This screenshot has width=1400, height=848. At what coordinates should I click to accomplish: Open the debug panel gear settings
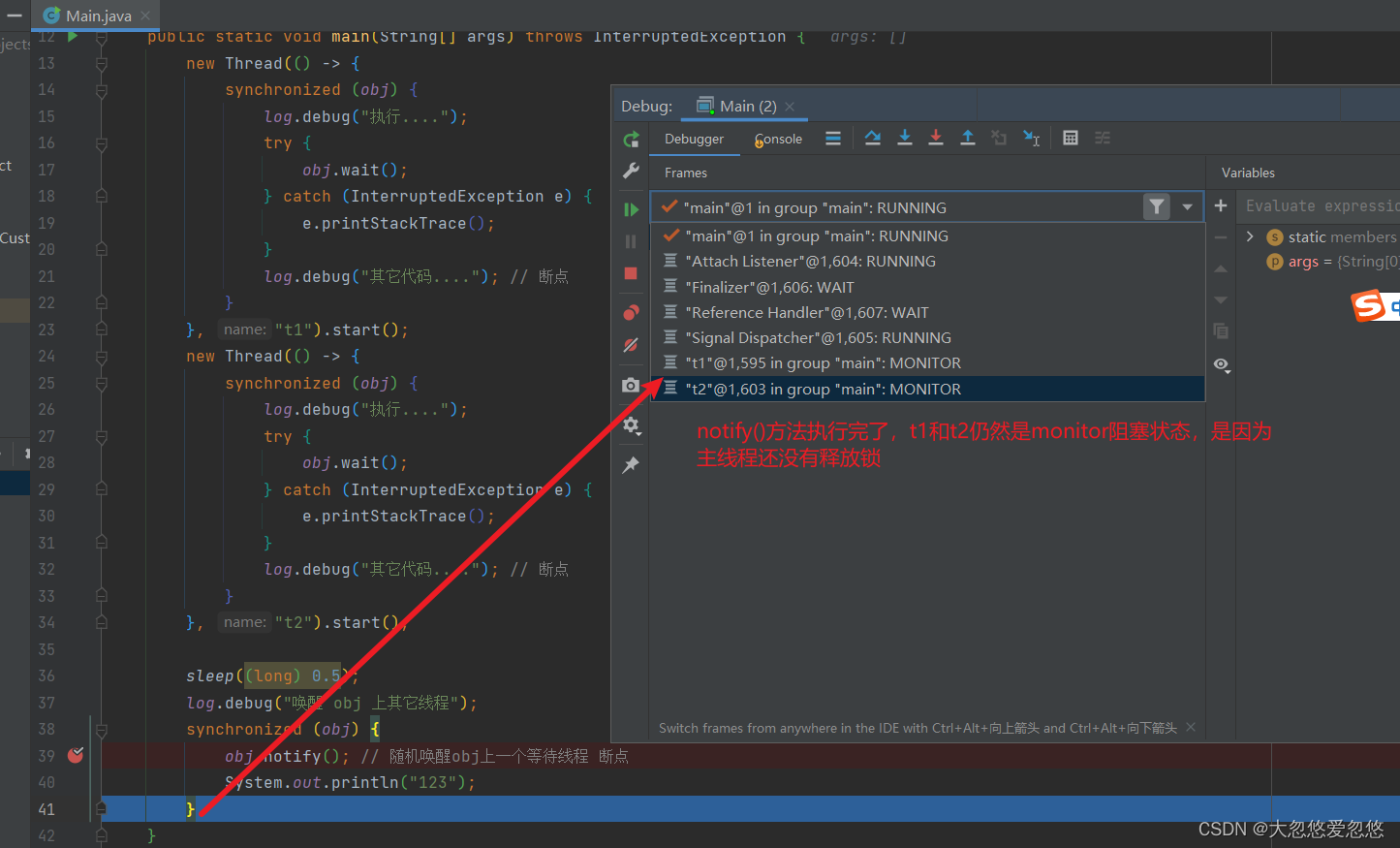point(632,424)
